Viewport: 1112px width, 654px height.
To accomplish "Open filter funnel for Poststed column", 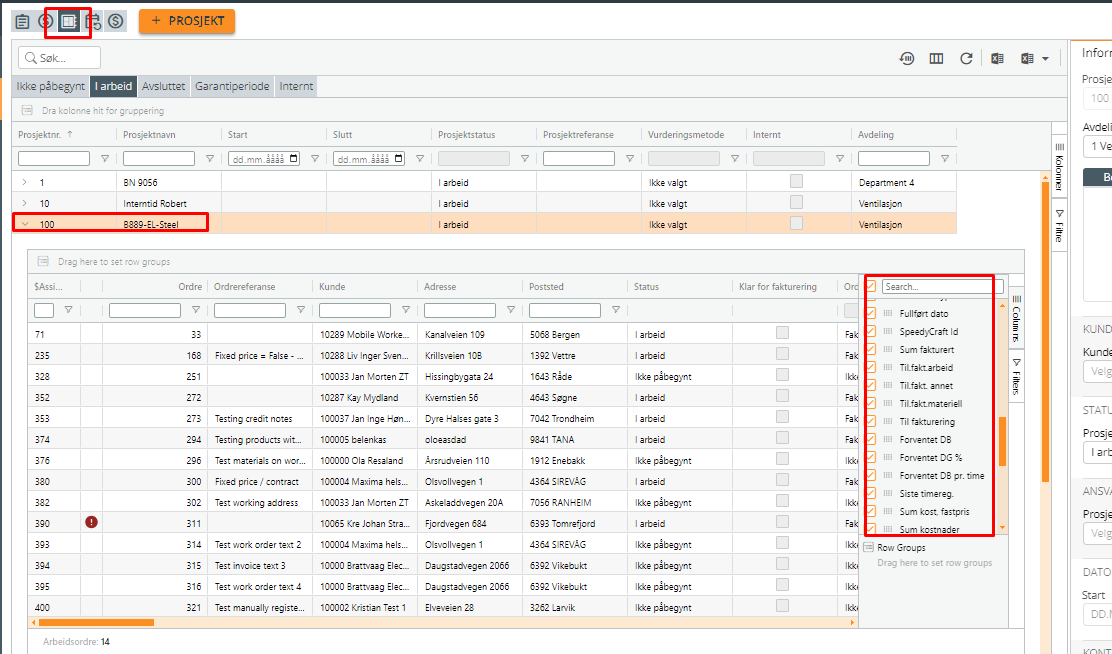I will point(616,310).
